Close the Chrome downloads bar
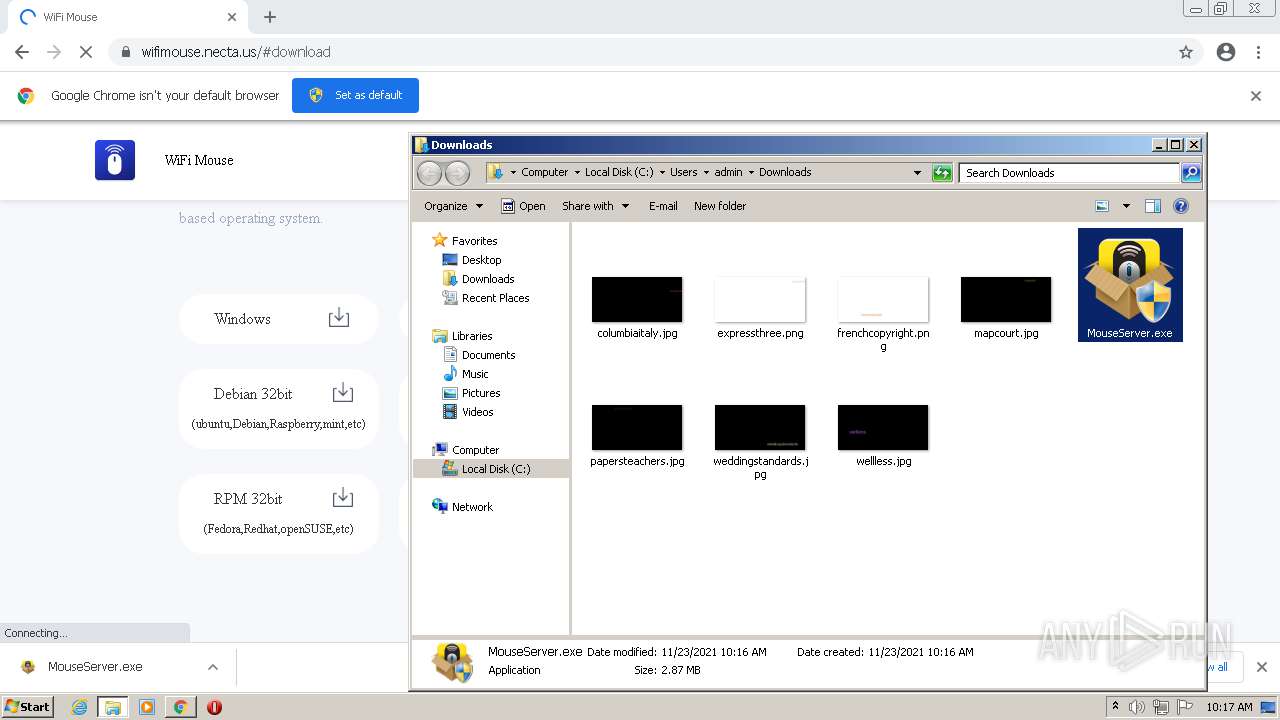Viewport: 1280px width, 720px height. click(1261, 667)
